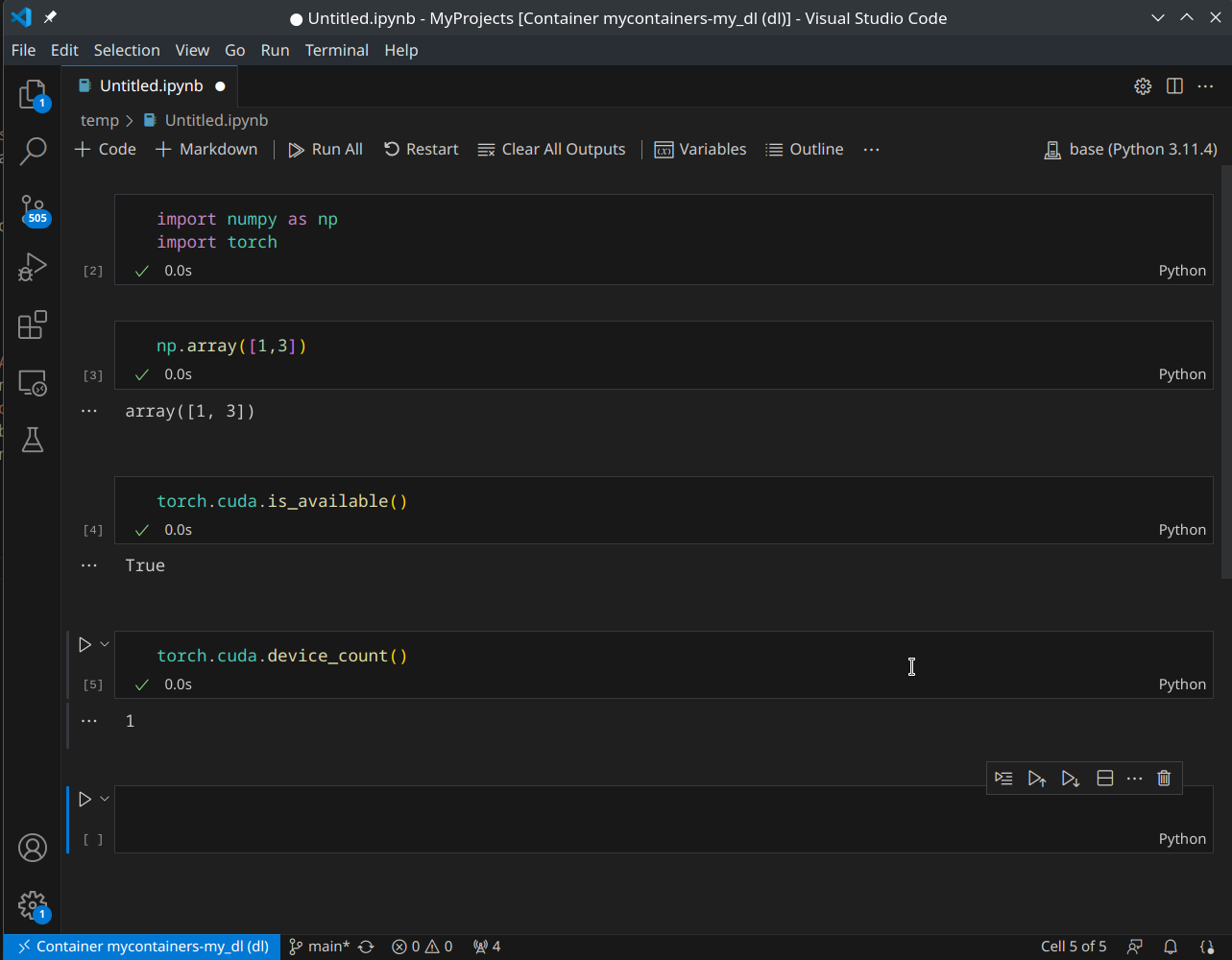Image resolution: width=1232 pixels, height=960 pixels.
Task: Open Source Control view with 505 badge
Action: (33, 209)
